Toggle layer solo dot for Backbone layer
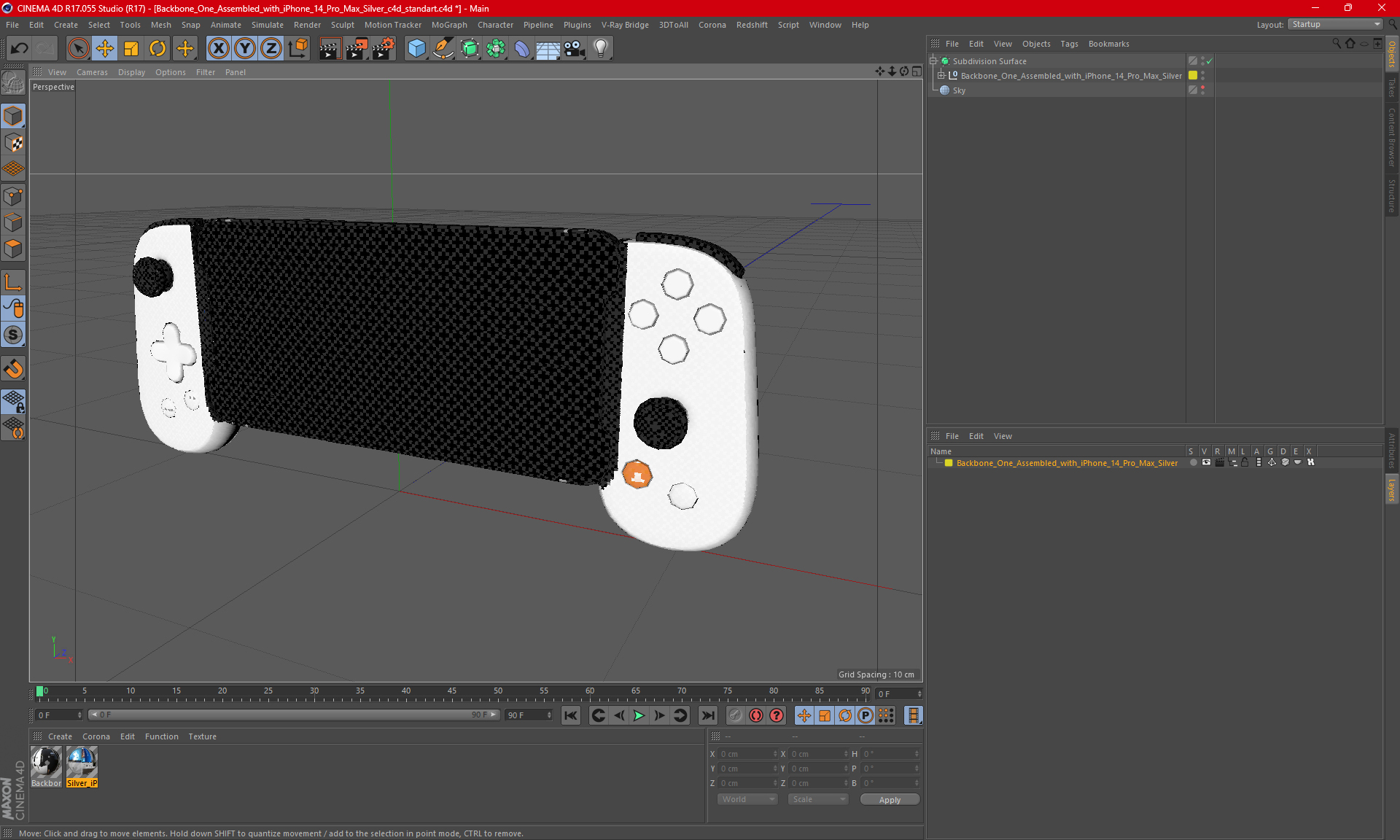The height and width of the screenshot is (840, 1400). coord(1193,463)
